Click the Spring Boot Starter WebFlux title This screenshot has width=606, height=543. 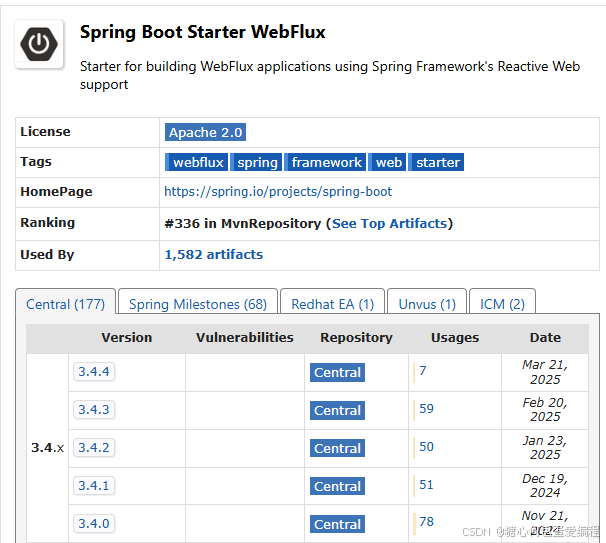[x=203, y=32]
